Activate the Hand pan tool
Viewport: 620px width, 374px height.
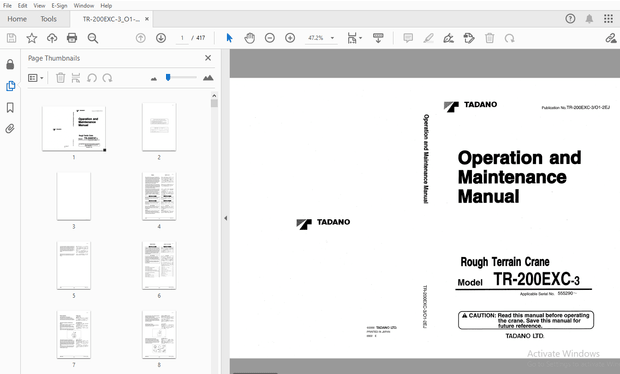click(x=250, y=38)
